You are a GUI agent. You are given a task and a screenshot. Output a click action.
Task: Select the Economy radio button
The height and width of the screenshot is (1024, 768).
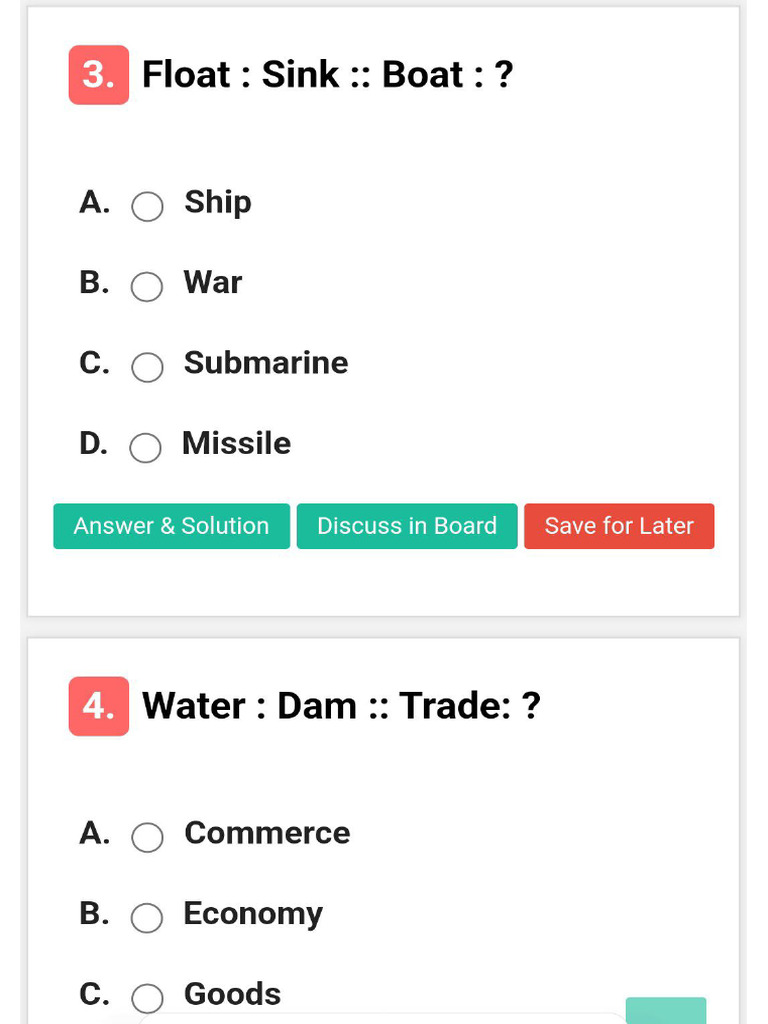coord(148,918)
